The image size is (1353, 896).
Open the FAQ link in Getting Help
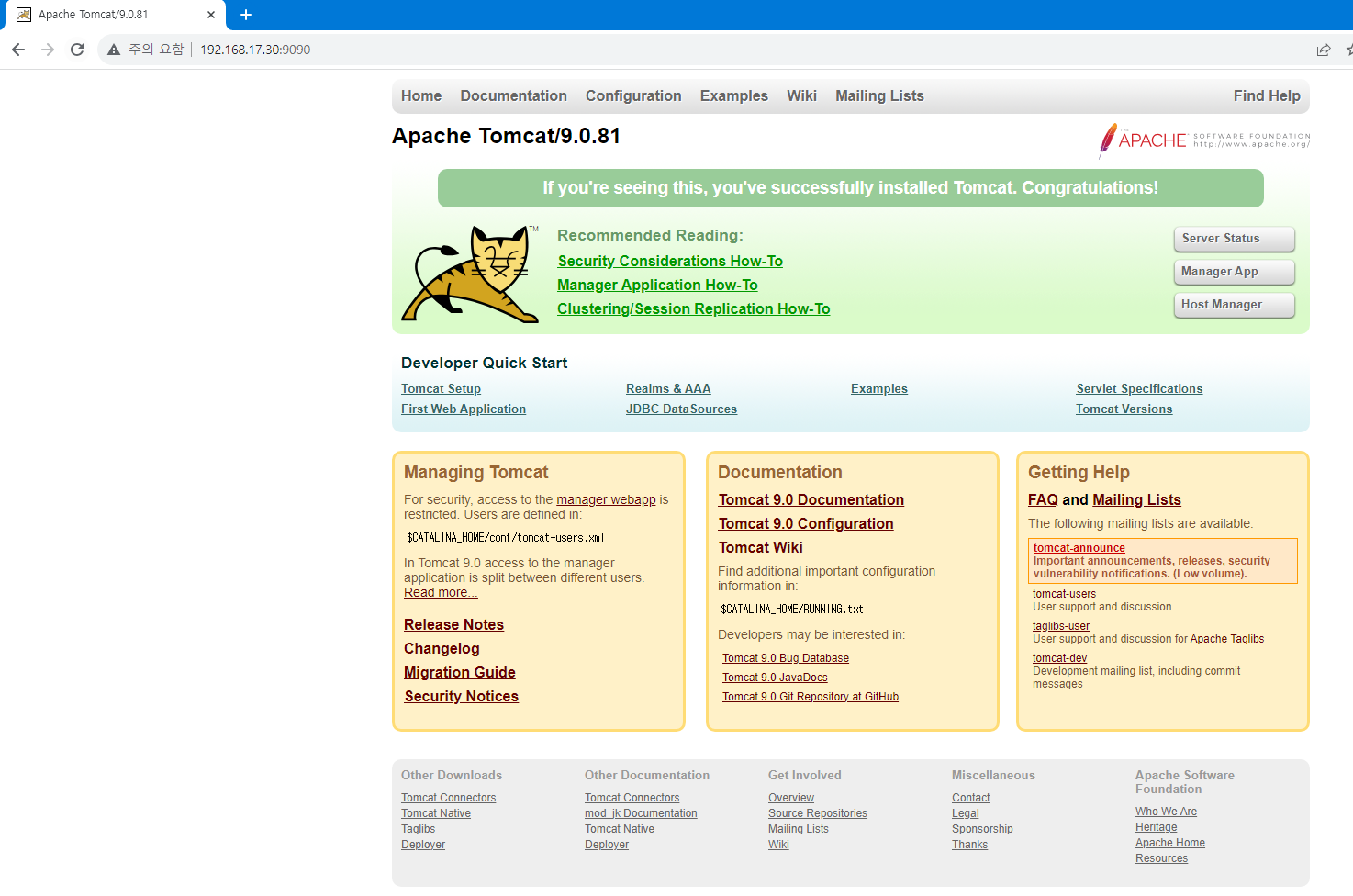tap(1043, 499)
